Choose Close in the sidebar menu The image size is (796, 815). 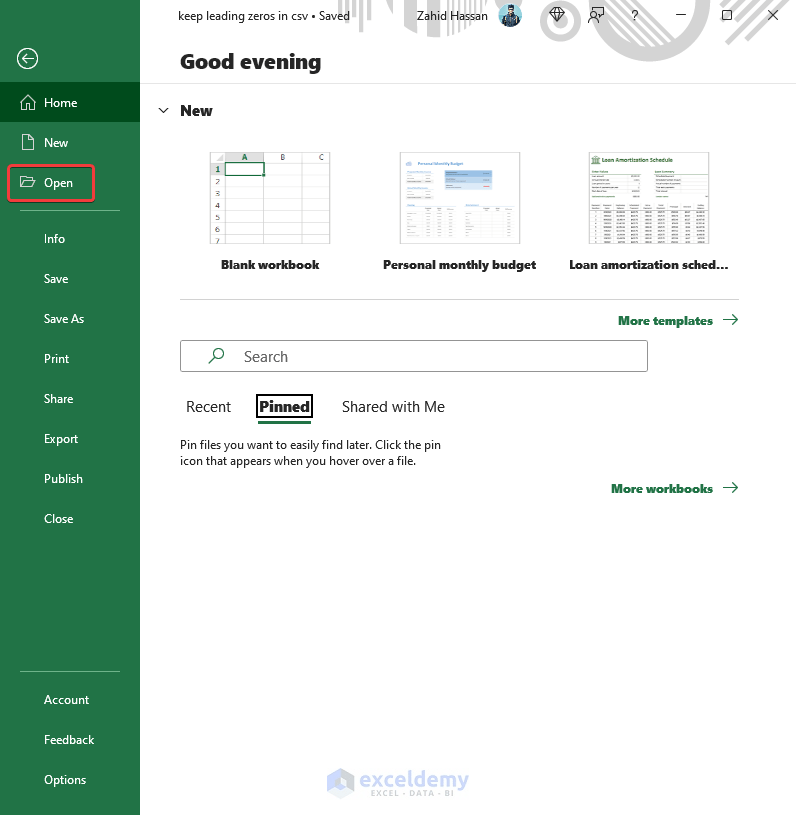tap(58, 519)
